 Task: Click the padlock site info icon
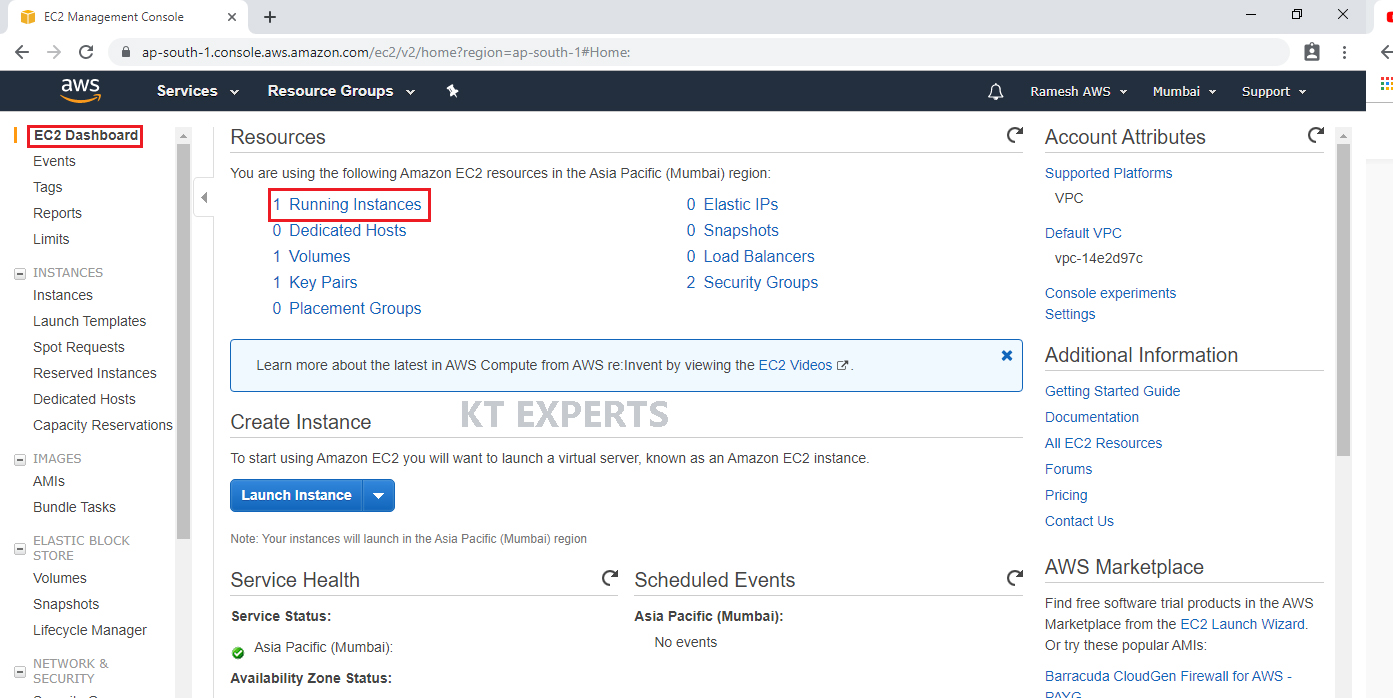(126, 52)
